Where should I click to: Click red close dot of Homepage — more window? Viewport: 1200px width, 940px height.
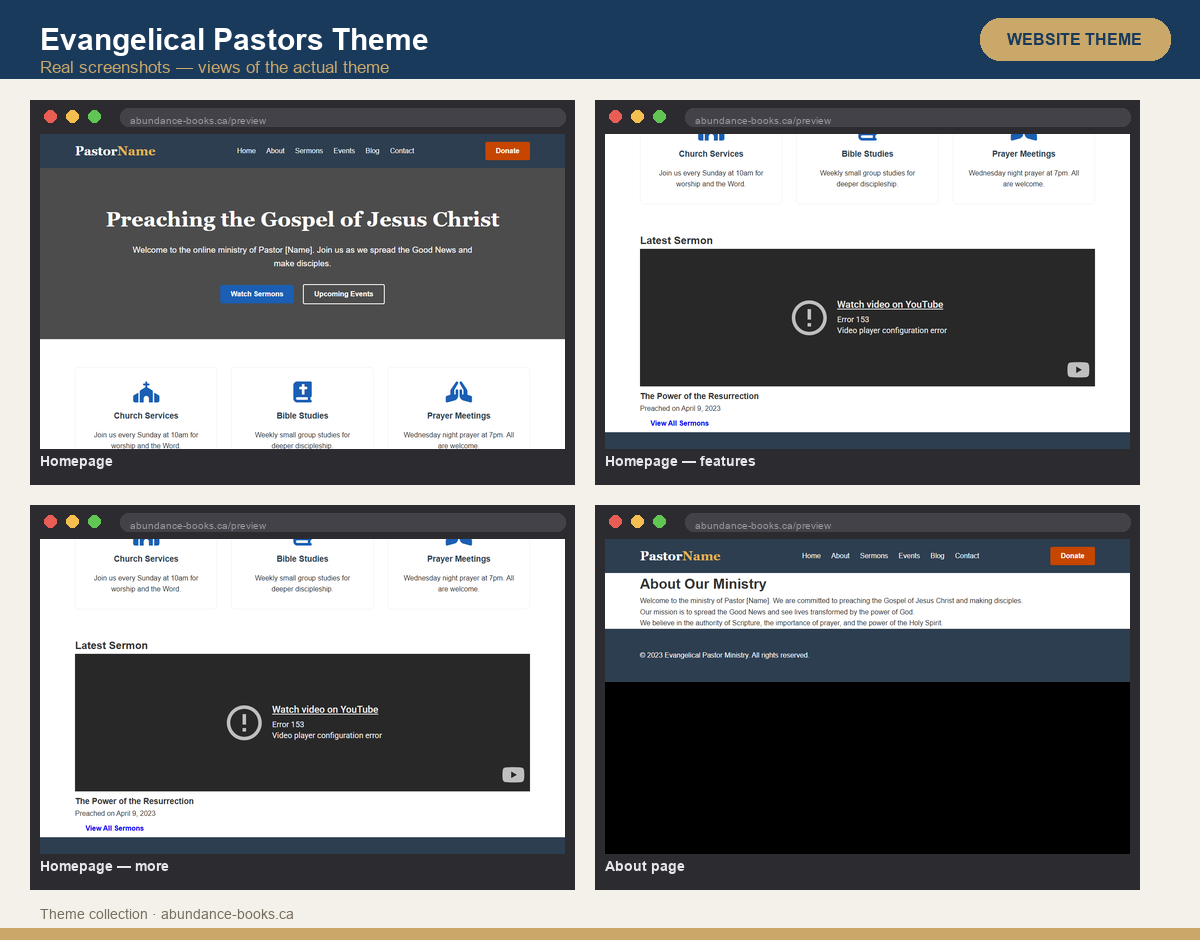[51, 522]
